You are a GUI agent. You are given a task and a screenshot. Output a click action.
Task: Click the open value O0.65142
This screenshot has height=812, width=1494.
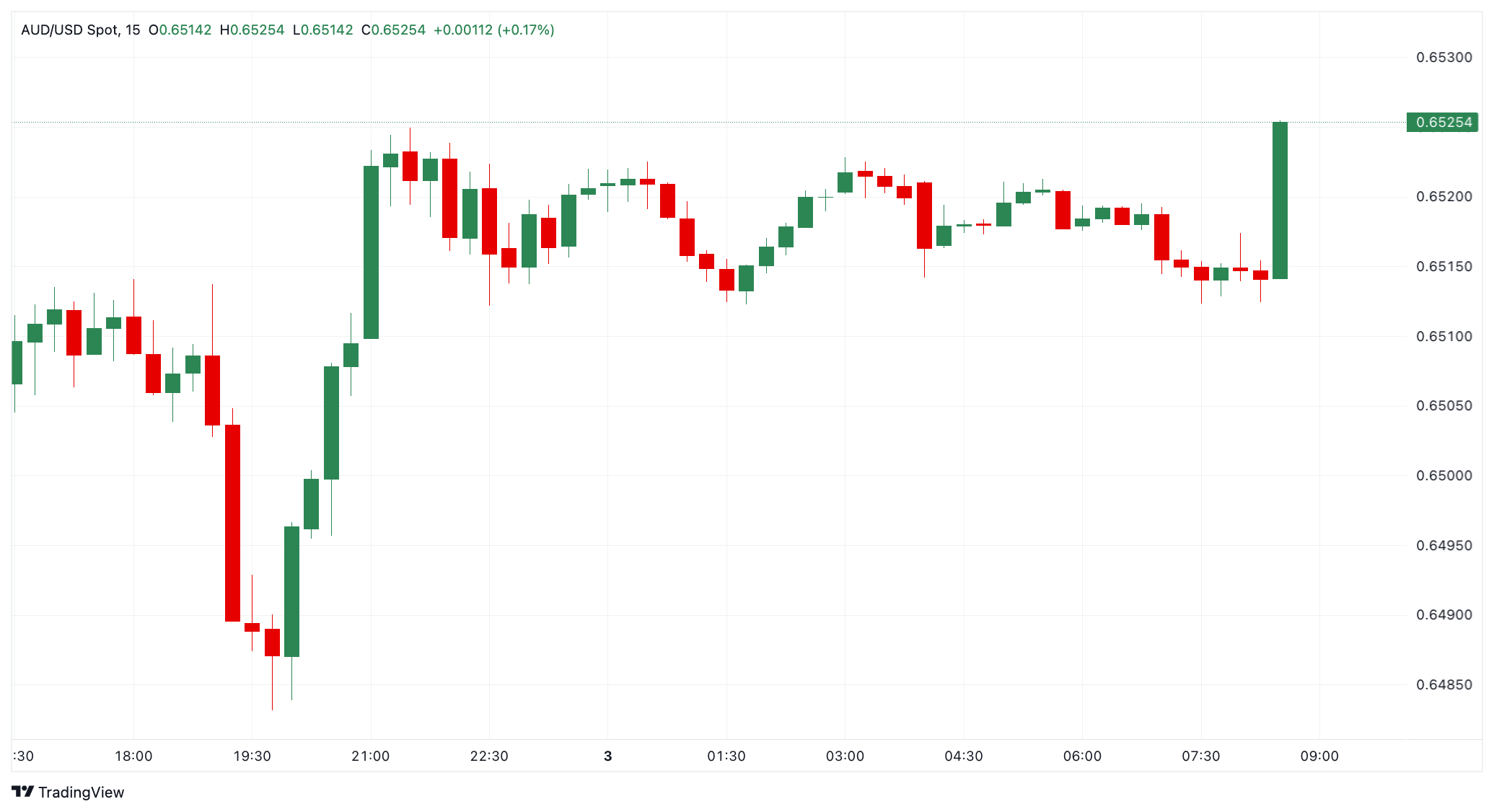pos(180,30)
